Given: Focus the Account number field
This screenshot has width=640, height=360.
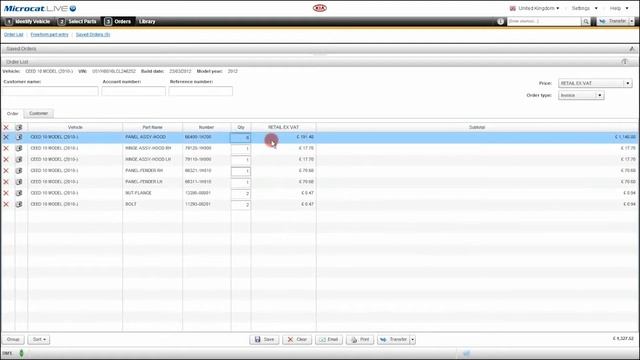Looking at the screenshot, I should pyautogui.click(x=133, y=91).
